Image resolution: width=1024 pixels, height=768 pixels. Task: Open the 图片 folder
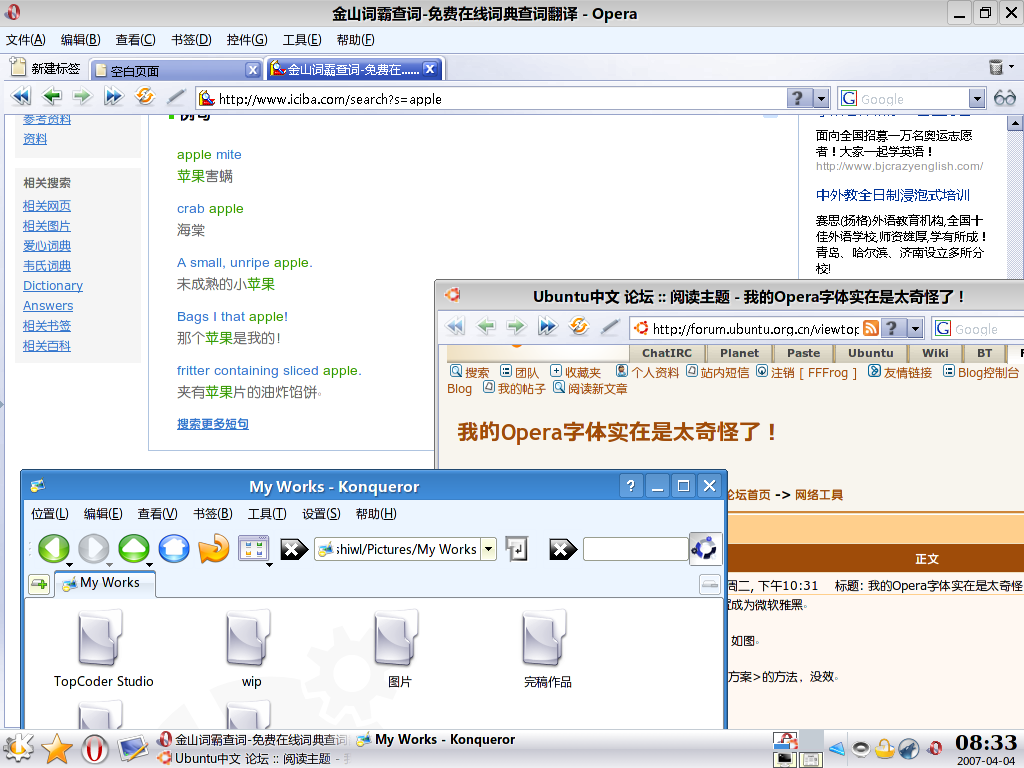tap(398, 649)
